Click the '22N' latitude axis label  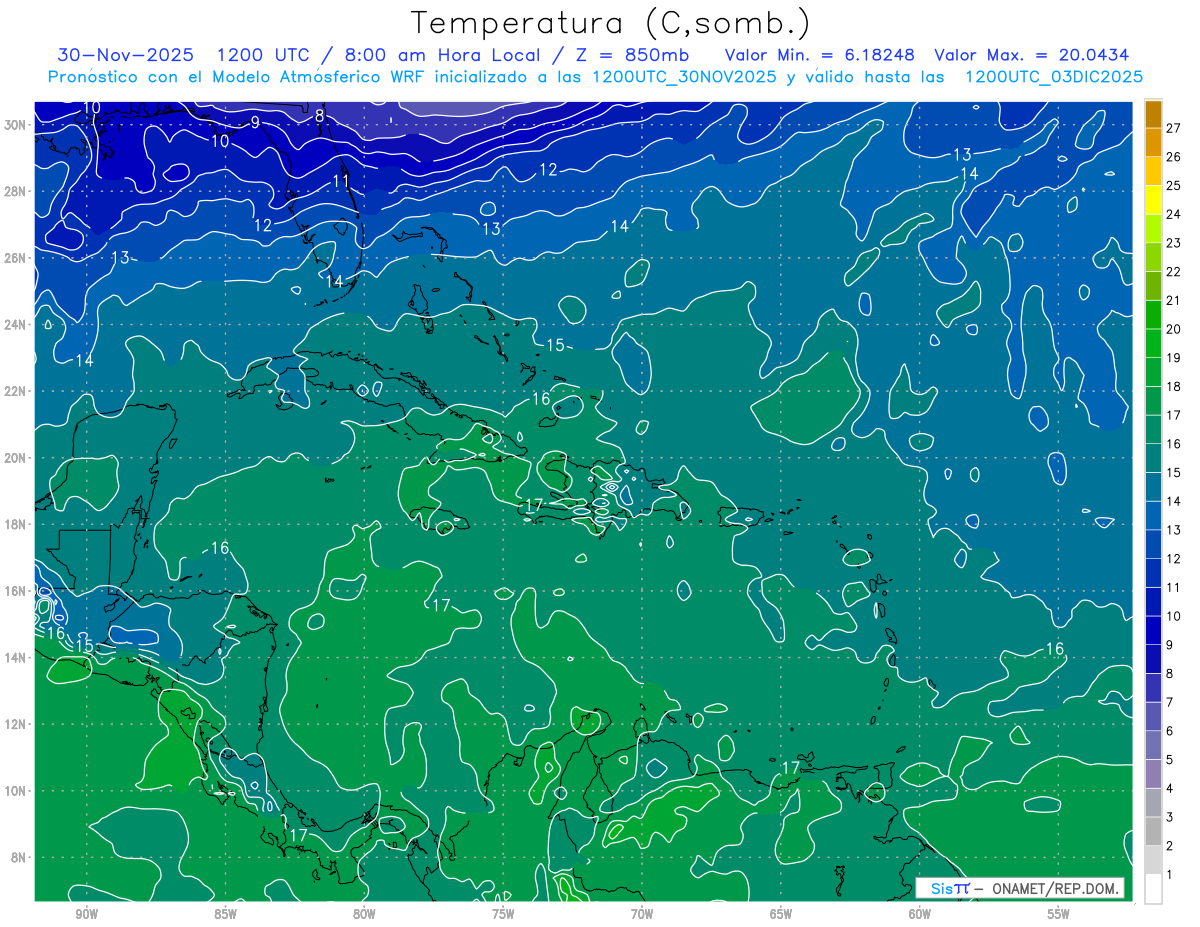point(15,391)
